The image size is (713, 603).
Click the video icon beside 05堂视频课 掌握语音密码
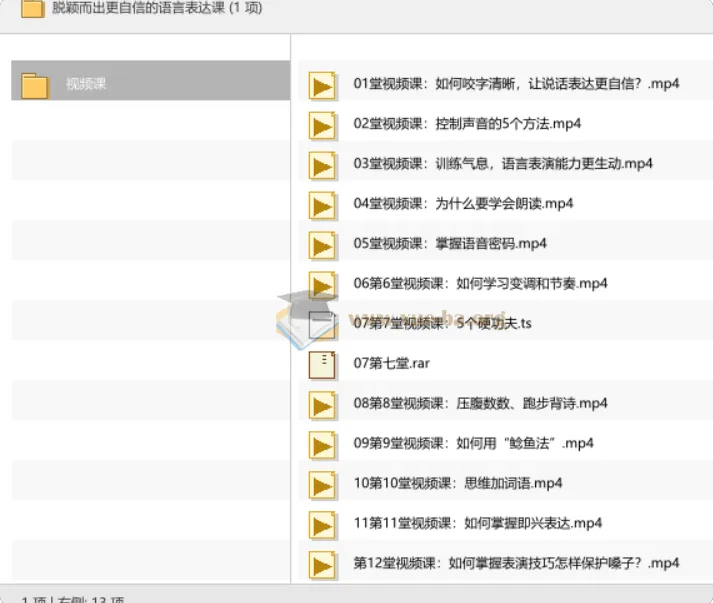[322, 246]
